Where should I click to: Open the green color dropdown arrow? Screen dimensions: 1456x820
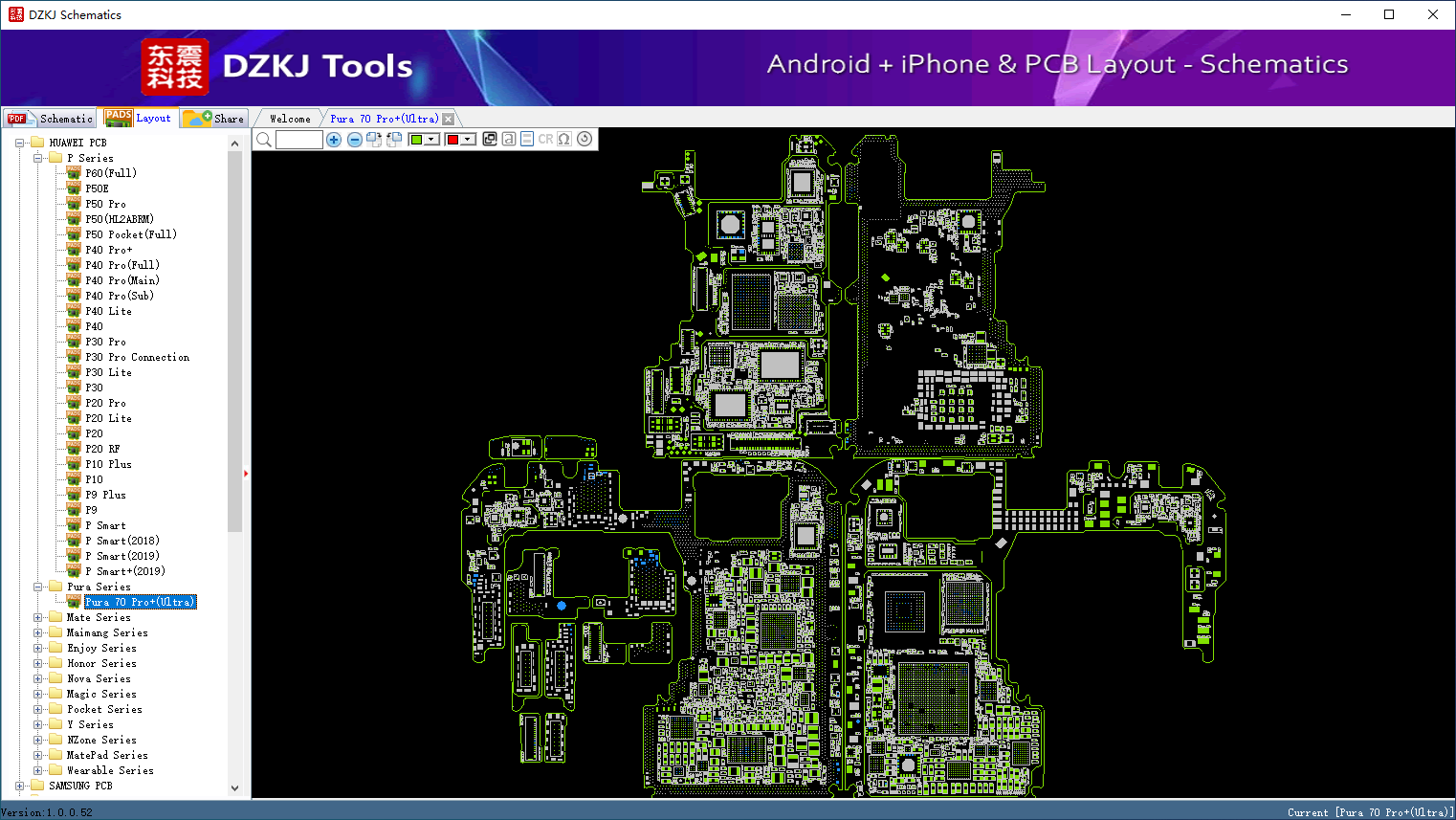(x=432, y=140)
